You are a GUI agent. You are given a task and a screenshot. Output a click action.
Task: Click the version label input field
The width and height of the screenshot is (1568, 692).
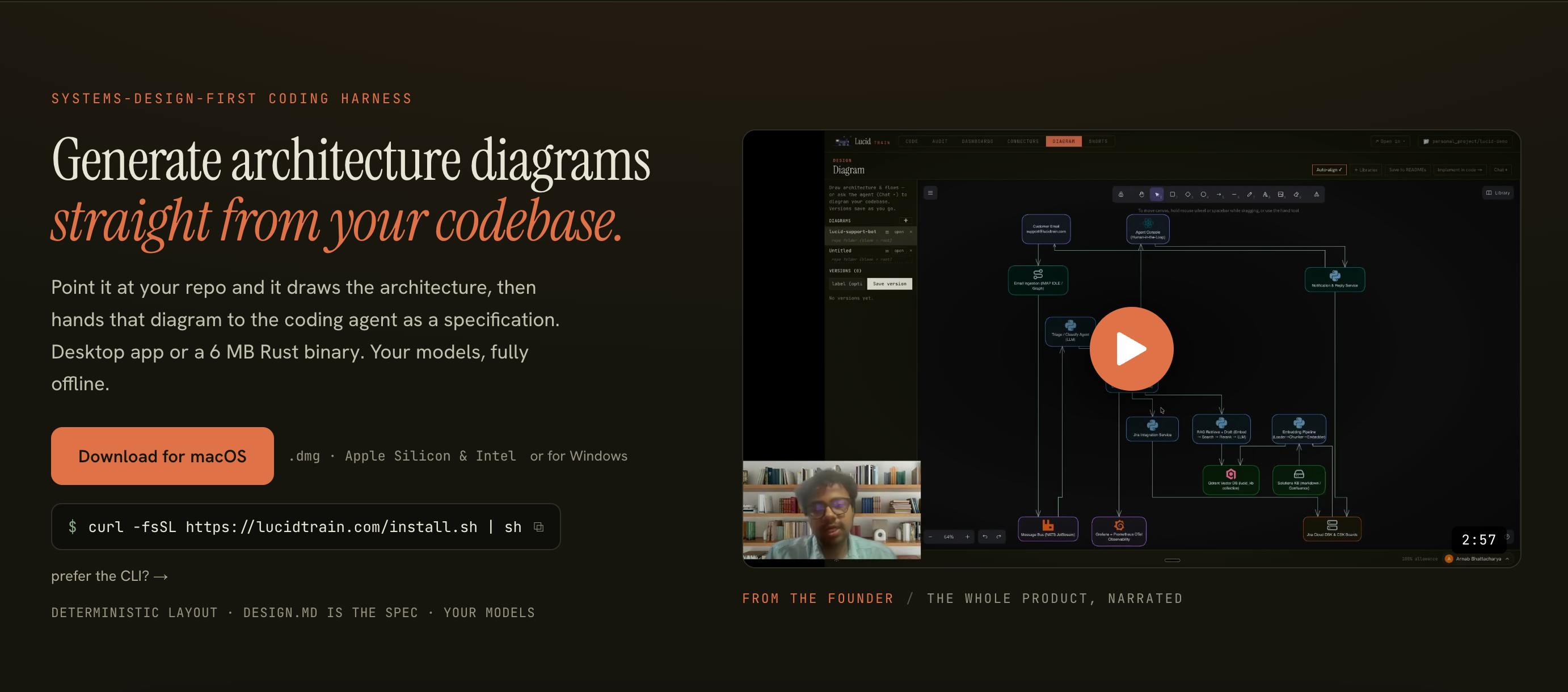(x=847, y=284)
